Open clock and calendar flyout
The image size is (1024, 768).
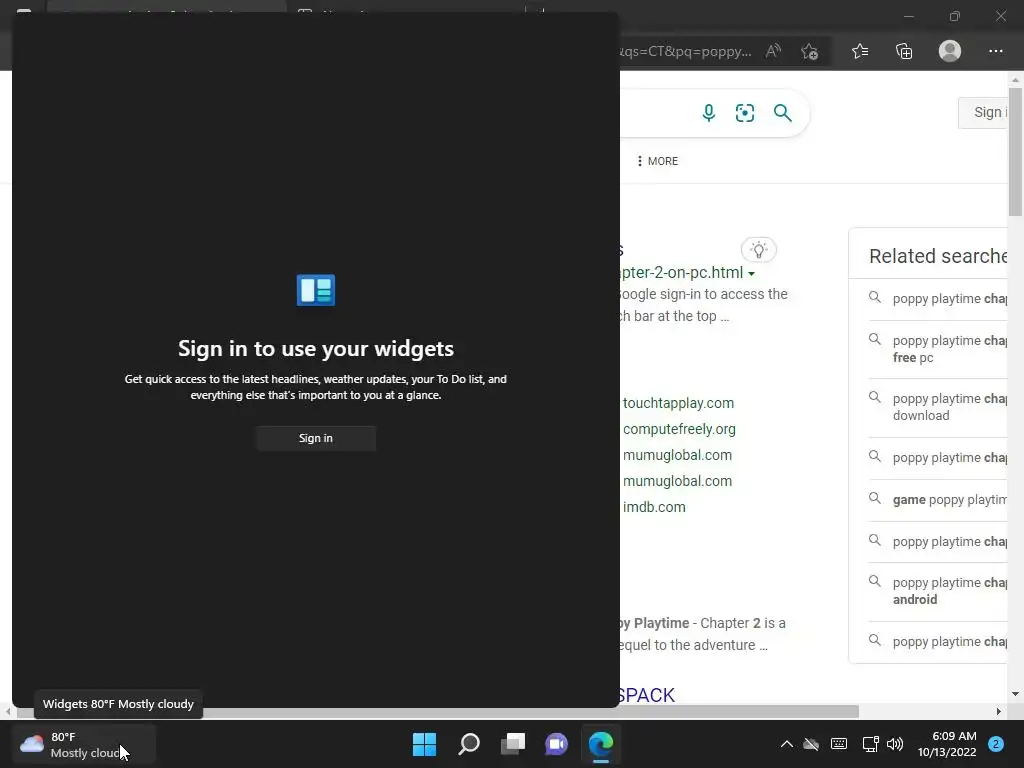pyautogui.click(x=947, y=744)
